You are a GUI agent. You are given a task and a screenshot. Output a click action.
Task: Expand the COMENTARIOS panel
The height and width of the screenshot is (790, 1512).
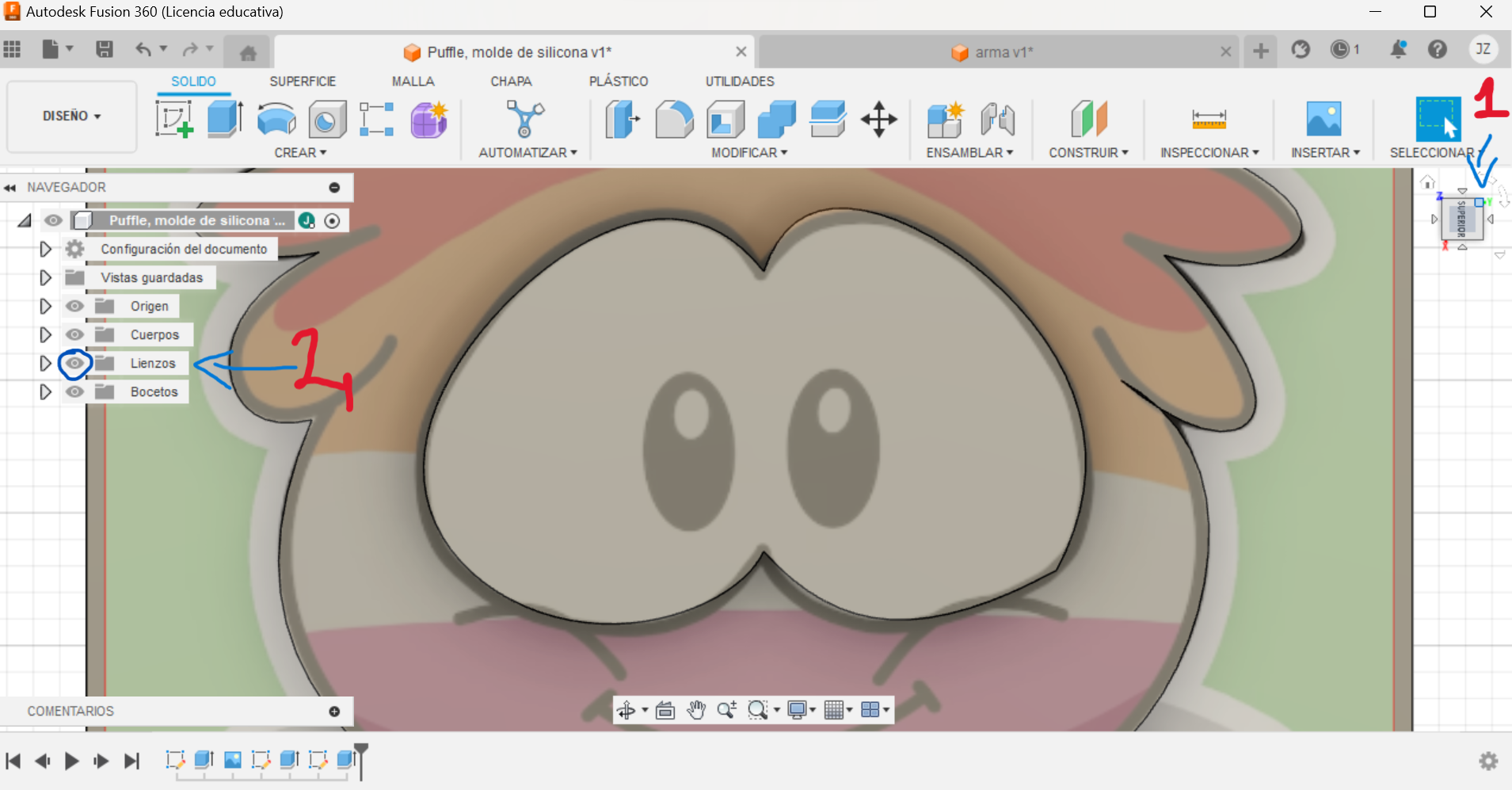click(x=334, y=712)
